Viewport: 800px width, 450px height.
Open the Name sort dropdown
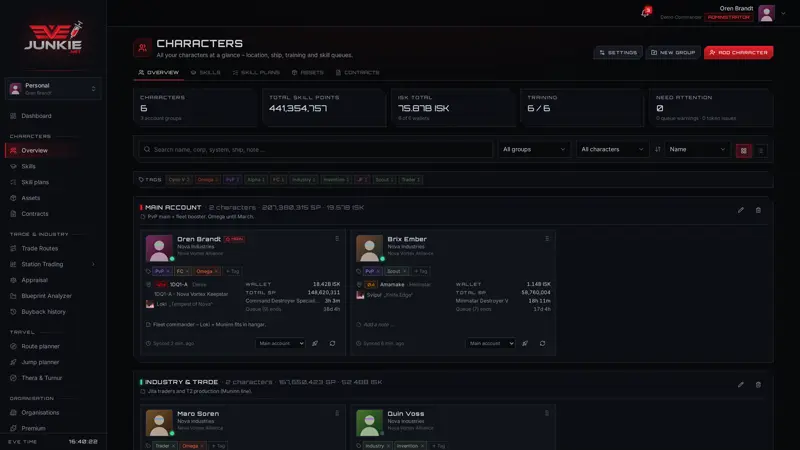[x=697, y=149]
